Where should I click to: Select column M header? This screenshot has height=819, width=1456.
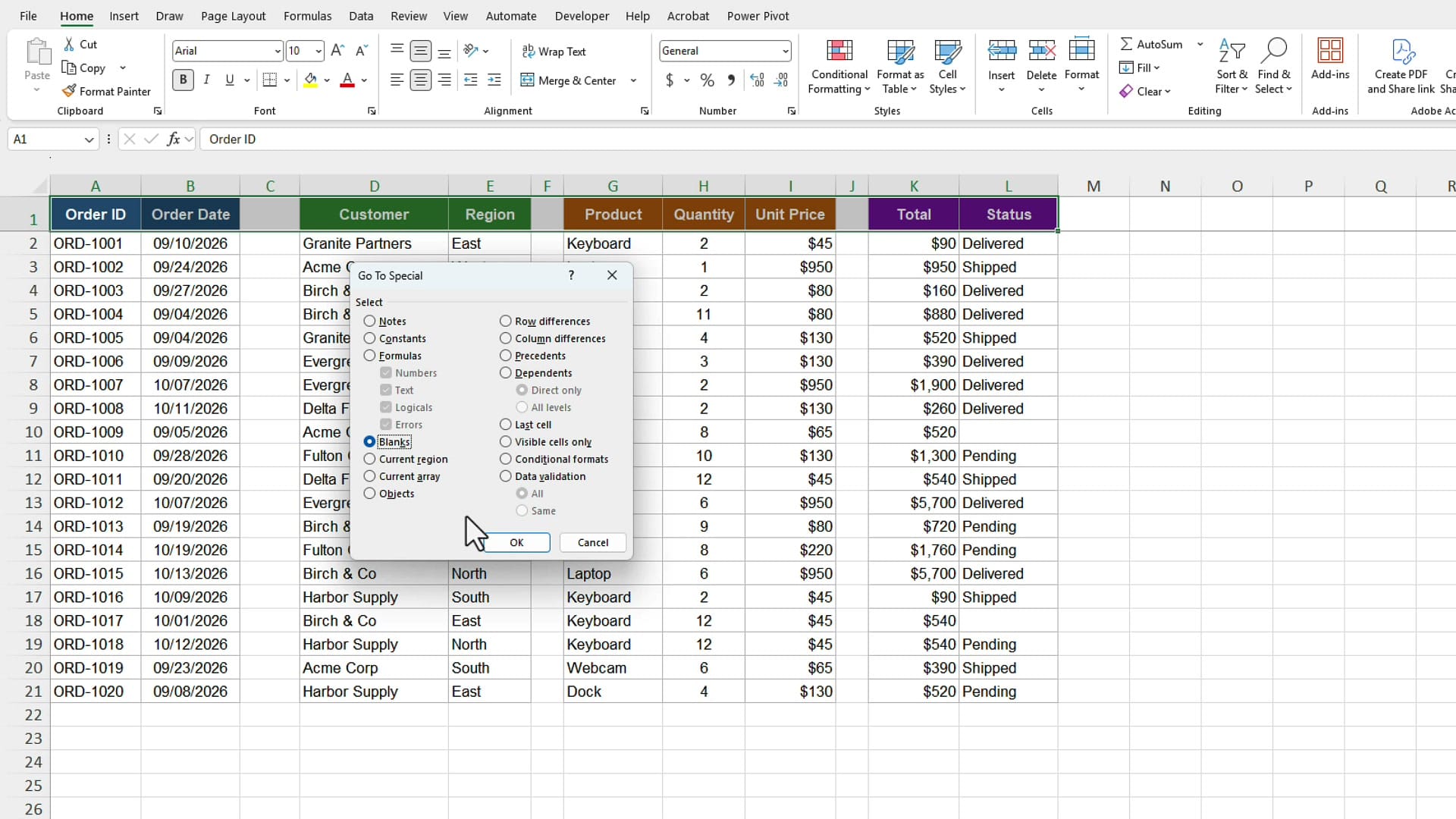click(1093, 186)
